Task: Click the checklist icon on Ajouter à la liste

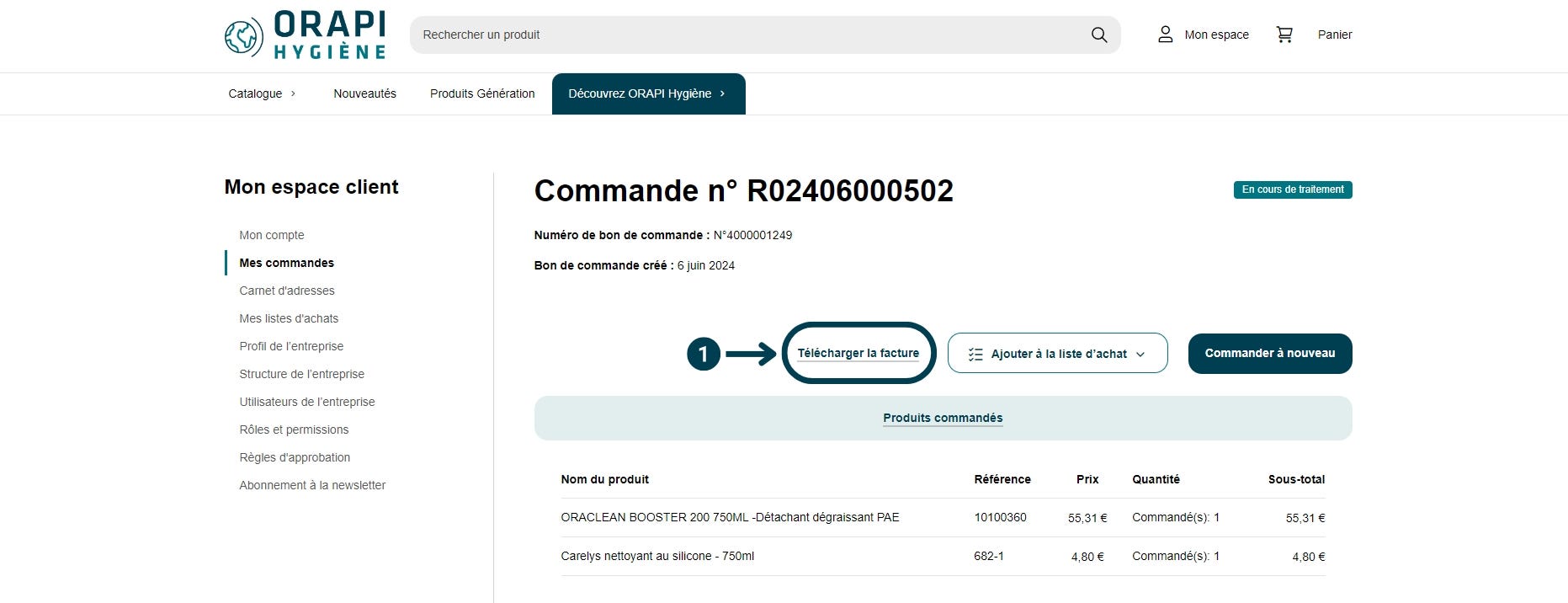Action: tap(975, 354)
